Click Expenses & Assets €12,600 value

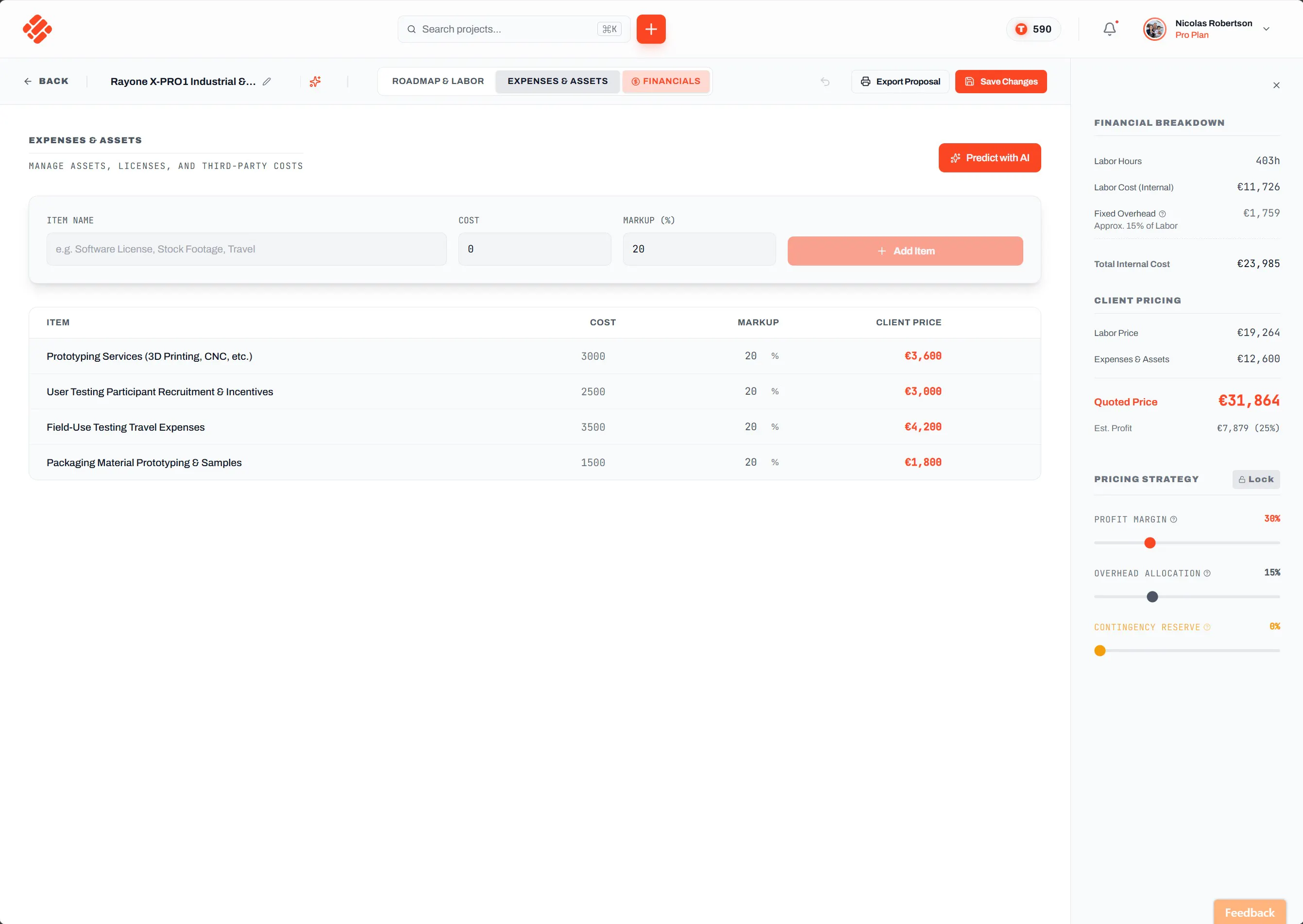pos(1258,358)
